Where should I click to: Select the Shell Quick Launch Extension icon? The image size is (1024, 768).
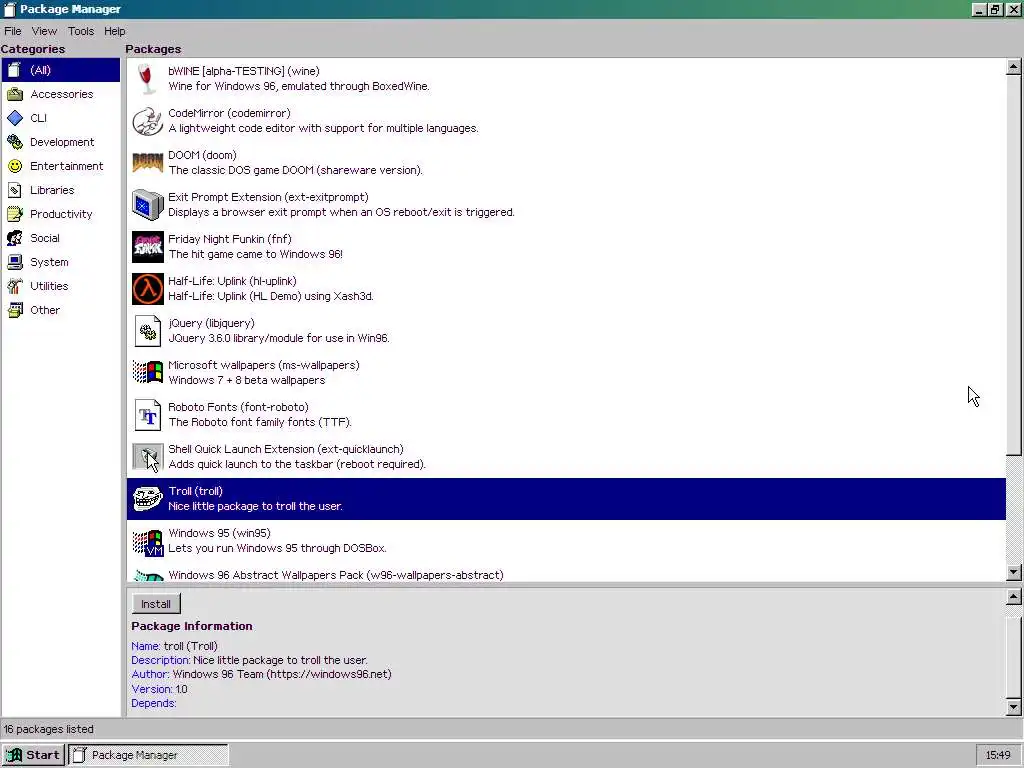point(148,457)
